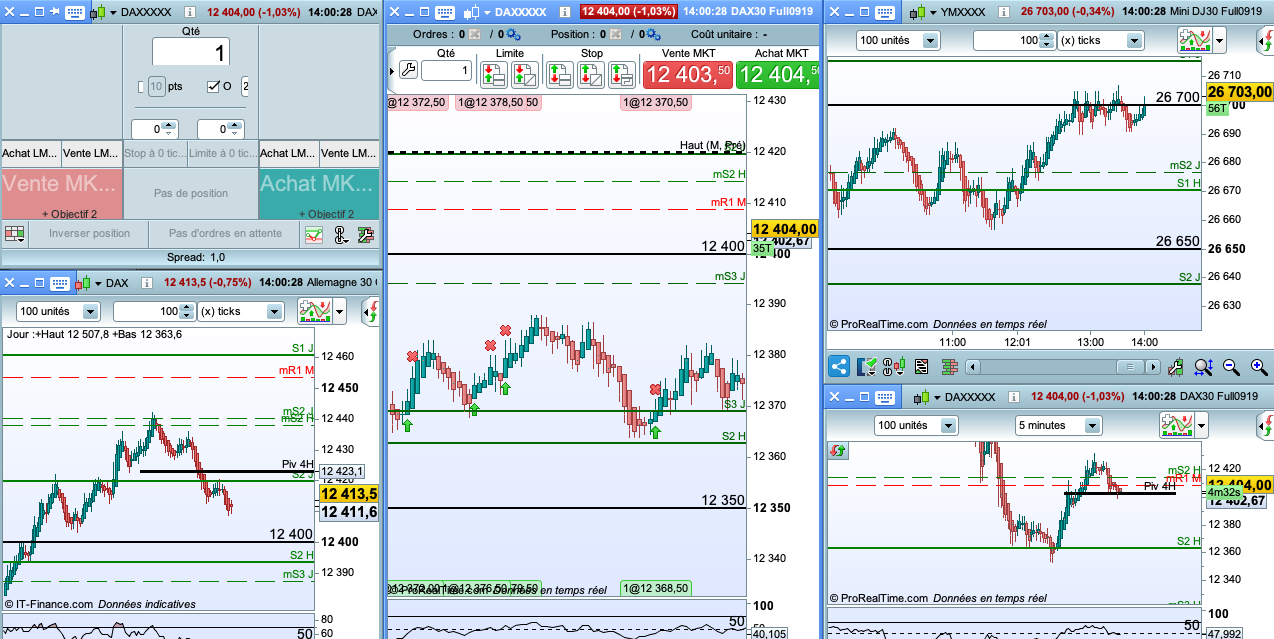Open Ordres gear settings icon
This screenshot has height=639, width=1274.
coord(513,34)
